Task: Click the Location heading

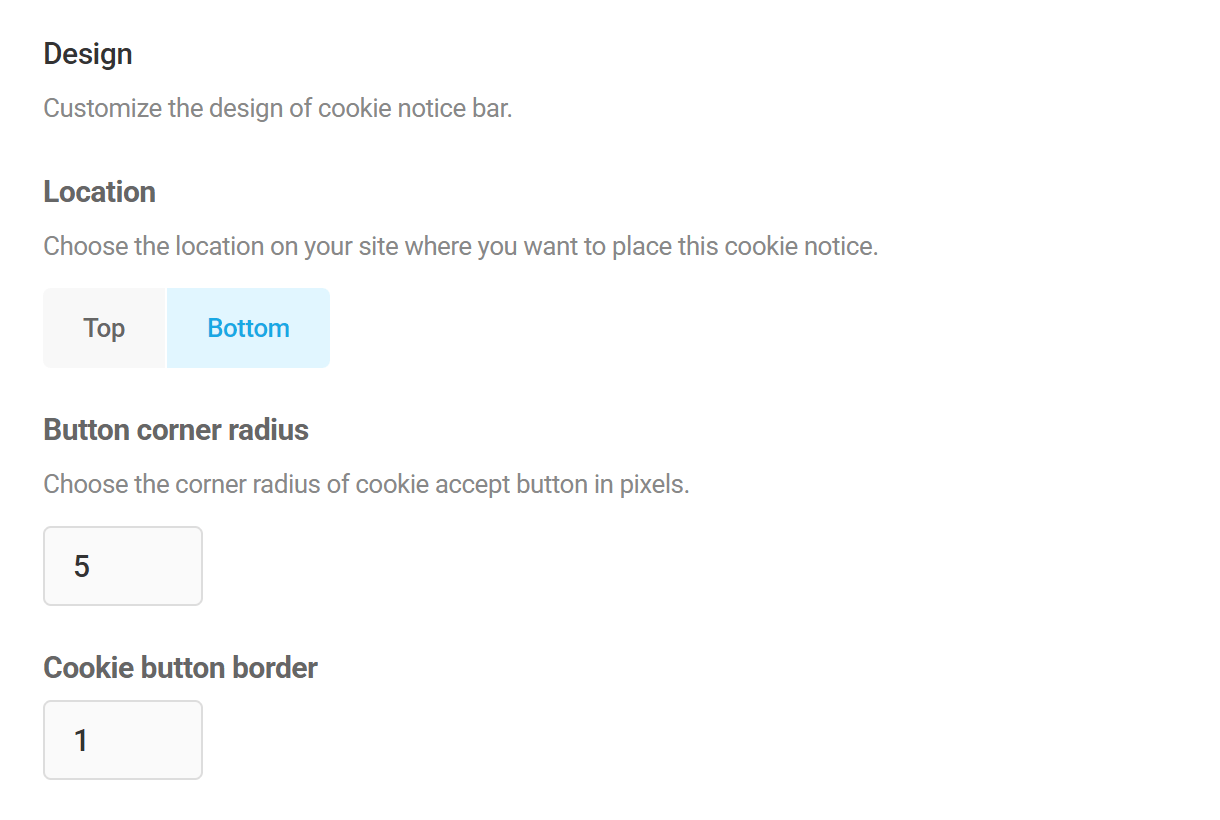Action: (99, 191)
